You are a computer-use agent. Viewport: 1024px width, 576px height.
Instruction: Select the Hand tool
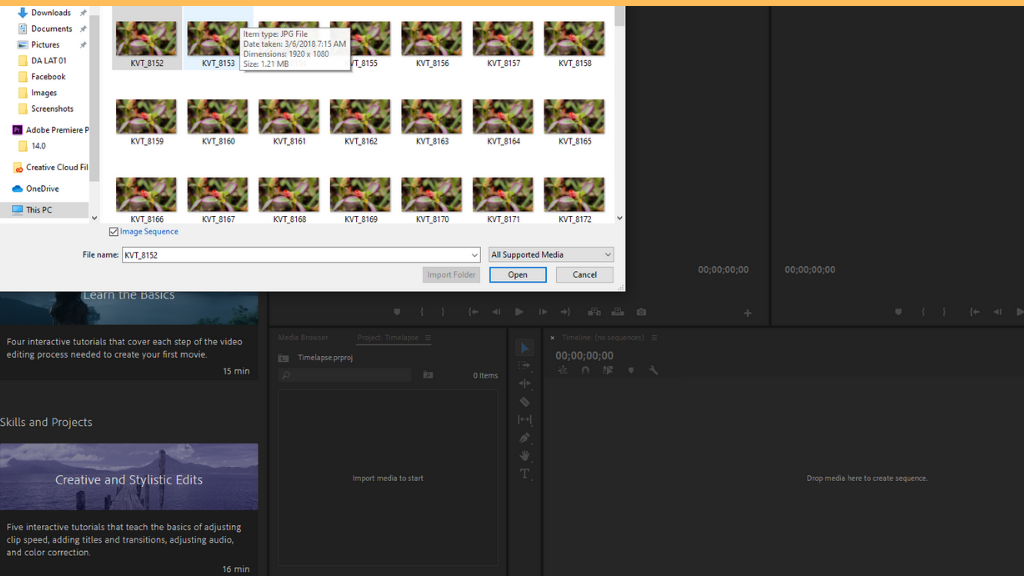[x=524, y=456]
